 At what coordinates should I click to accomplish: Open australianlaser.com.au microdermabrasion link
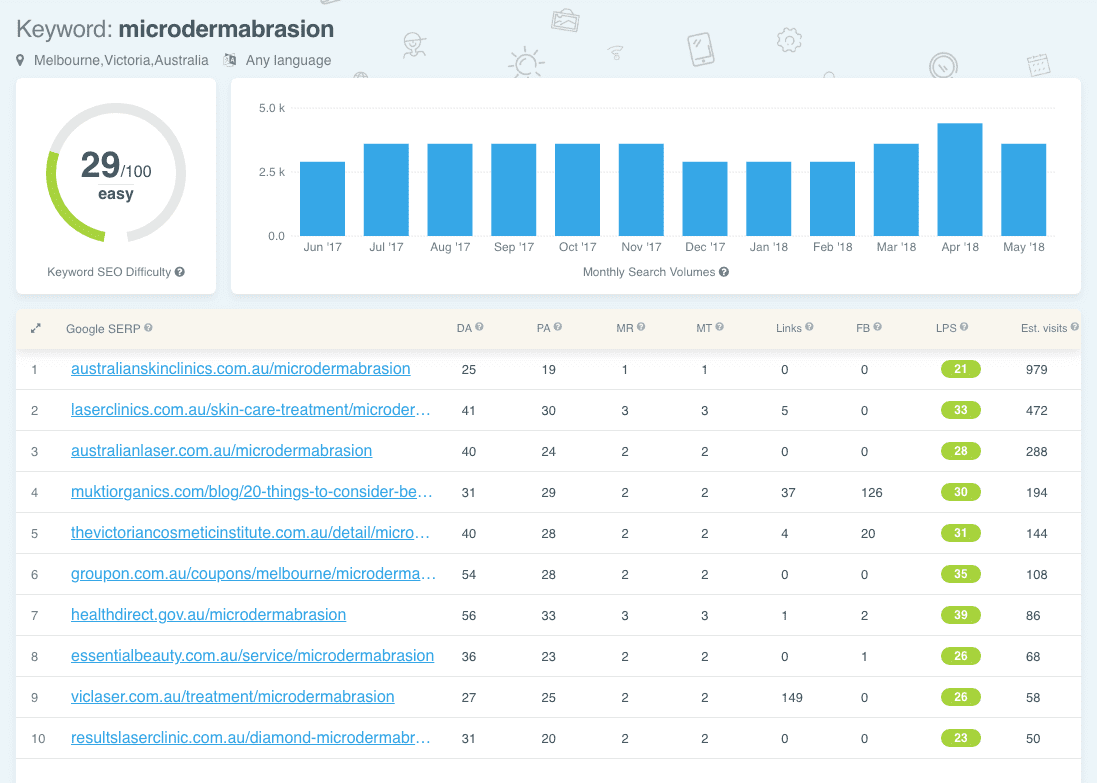click(221, 451)
